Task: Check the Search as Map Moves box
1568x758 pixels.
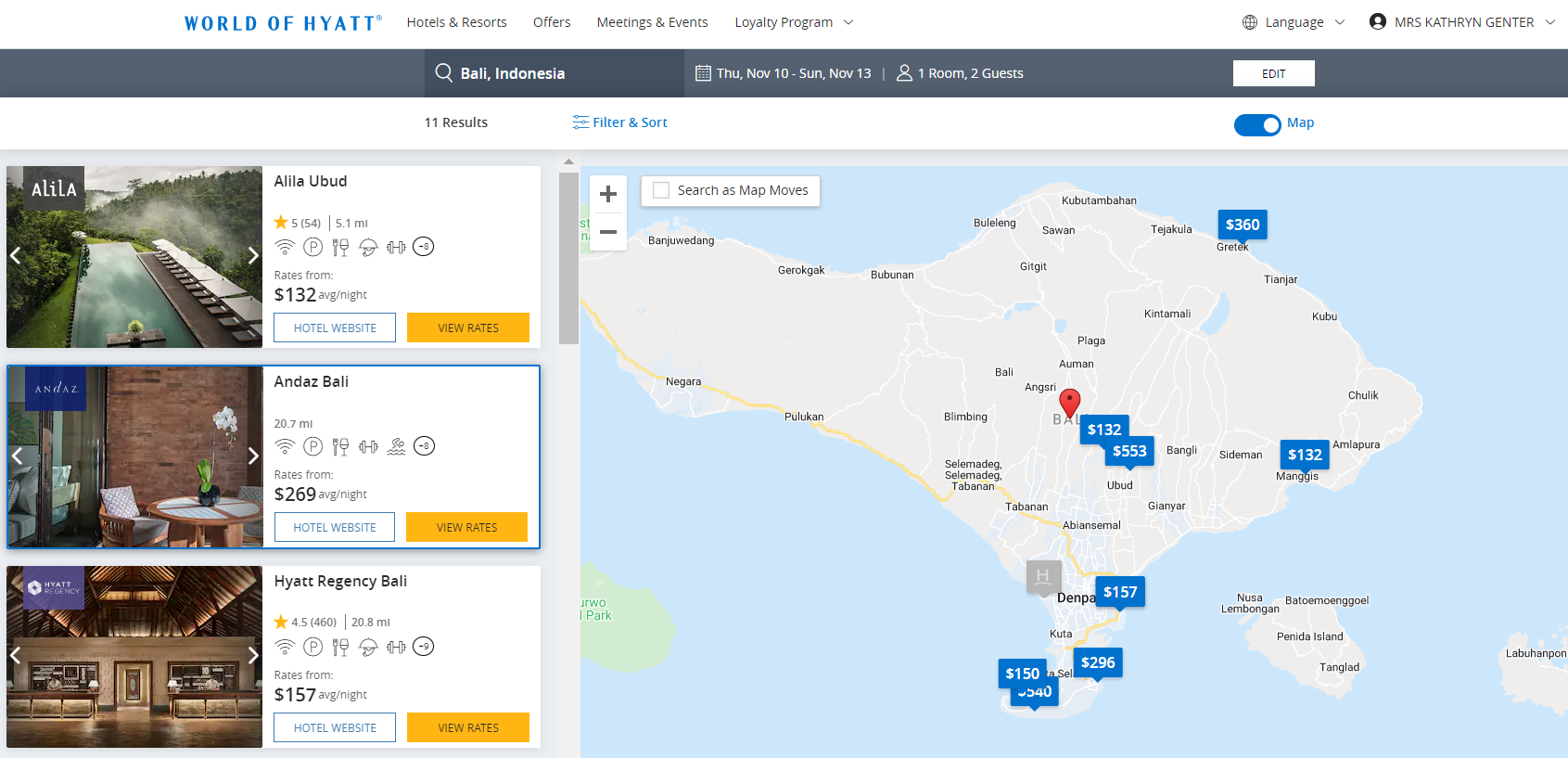Action: pyautogui.click(x=661, y=190)
